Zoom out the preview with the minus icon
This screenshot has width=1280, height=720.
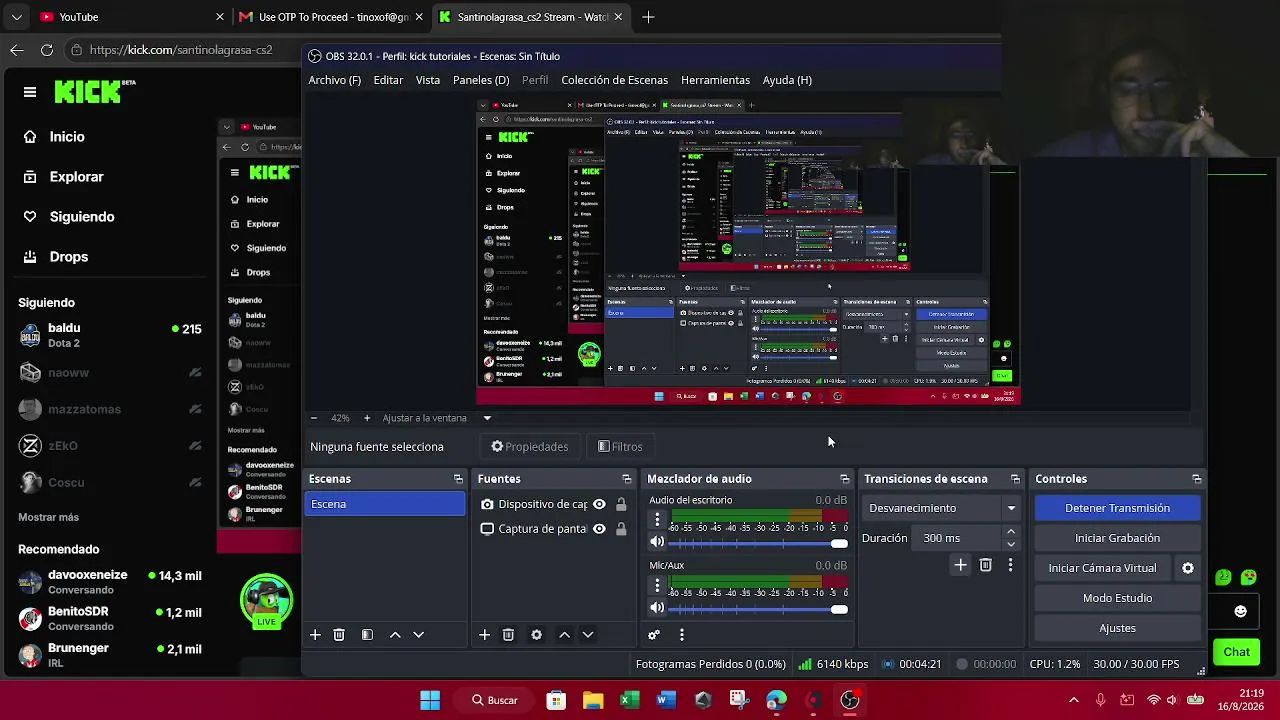point(314,418)
